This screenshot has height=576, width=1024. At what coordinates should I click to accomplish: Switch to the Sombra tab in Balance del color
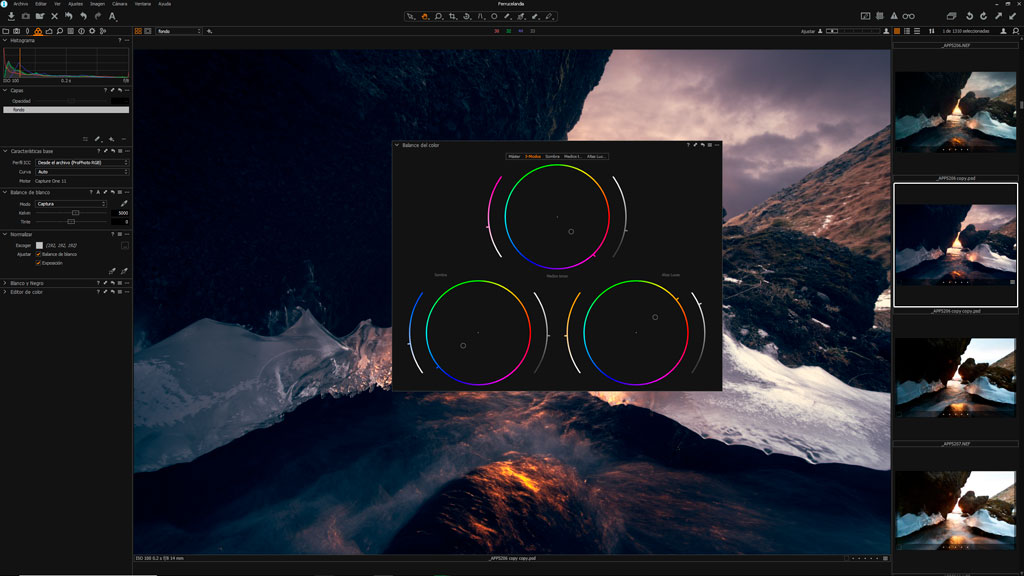click(552, 156)
